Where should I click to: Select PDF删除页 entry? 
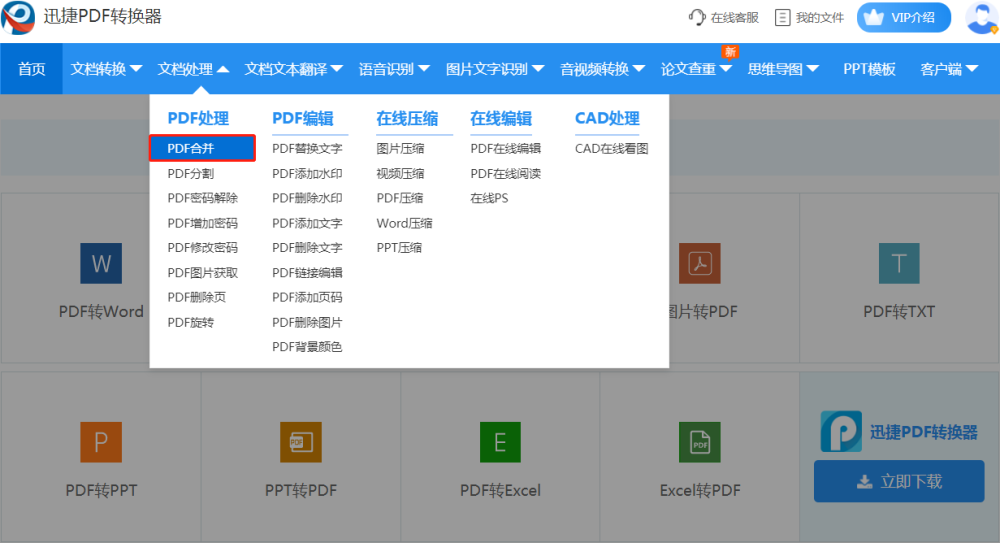tap(196, 297)
